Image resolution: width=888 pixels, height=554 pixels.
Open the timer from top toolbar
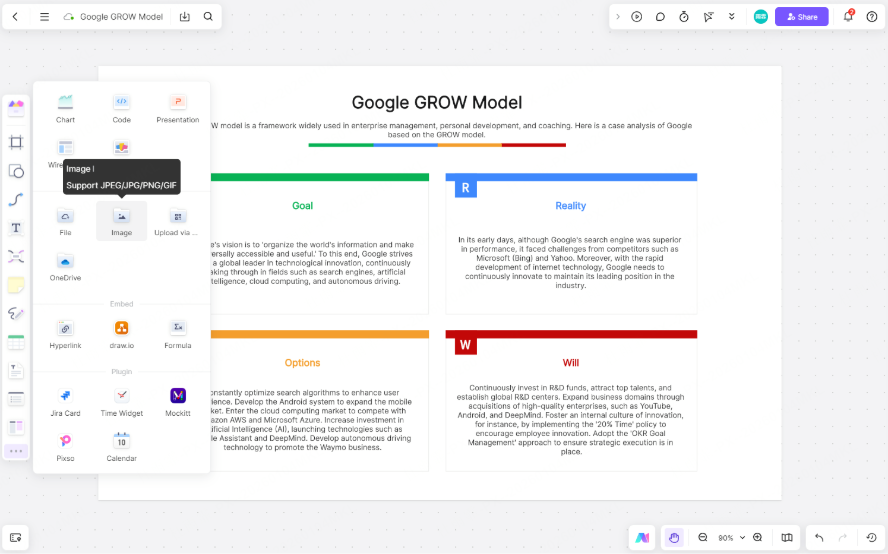[684, 17]
